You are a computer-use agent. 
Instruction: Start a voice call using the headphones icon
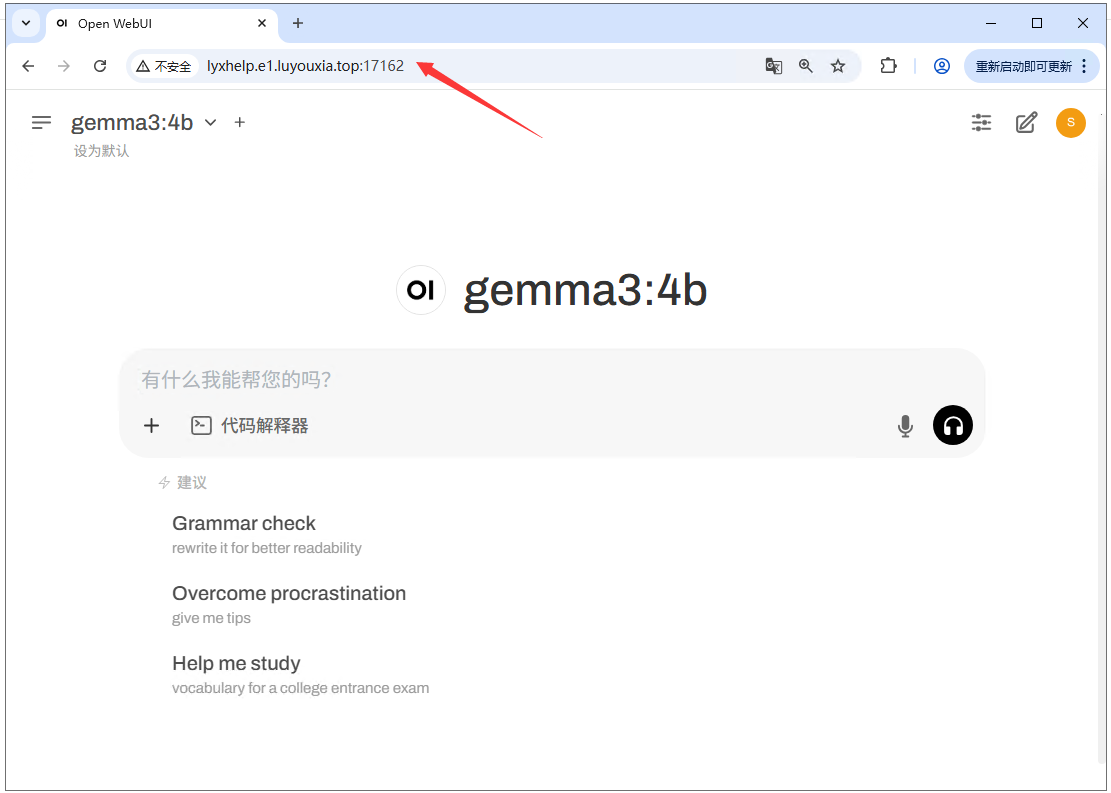952,425
